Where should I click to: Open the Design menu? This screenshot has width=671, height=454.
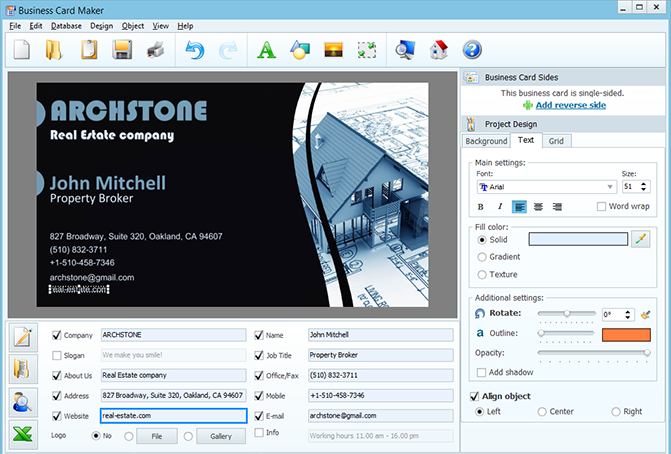pyautogui.click(x=101, y=26)
